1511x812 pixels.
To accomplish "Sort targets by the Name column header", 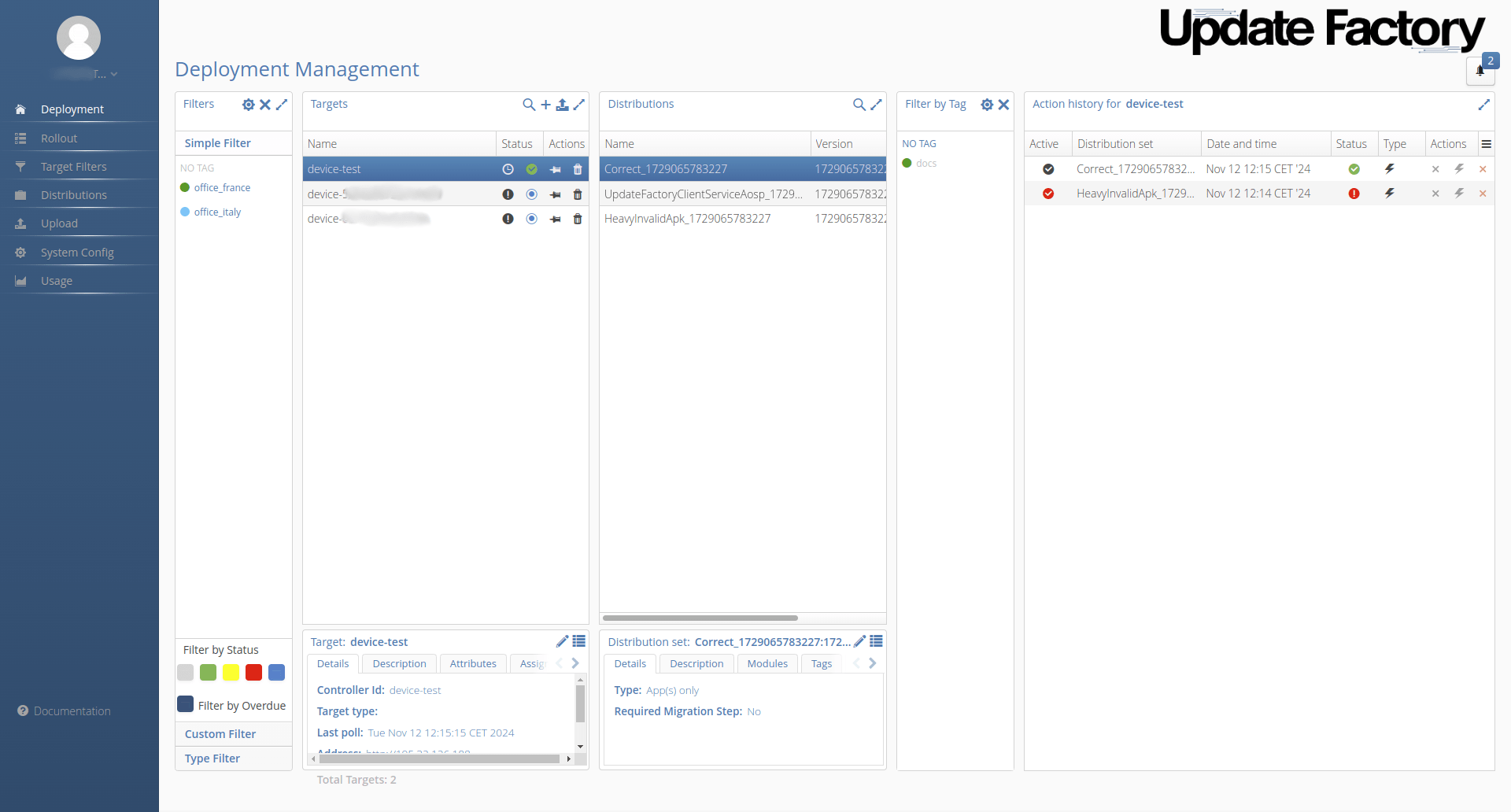I will click(400, 143).
